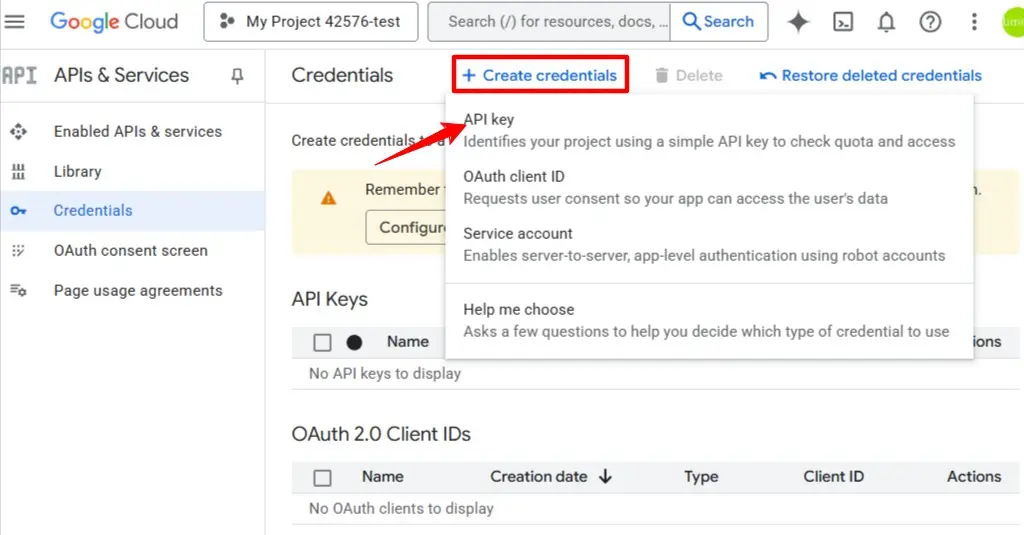The image size is (1024, 535).
Task: Click the sort arrow by Creation date
Action: (605, 476)
